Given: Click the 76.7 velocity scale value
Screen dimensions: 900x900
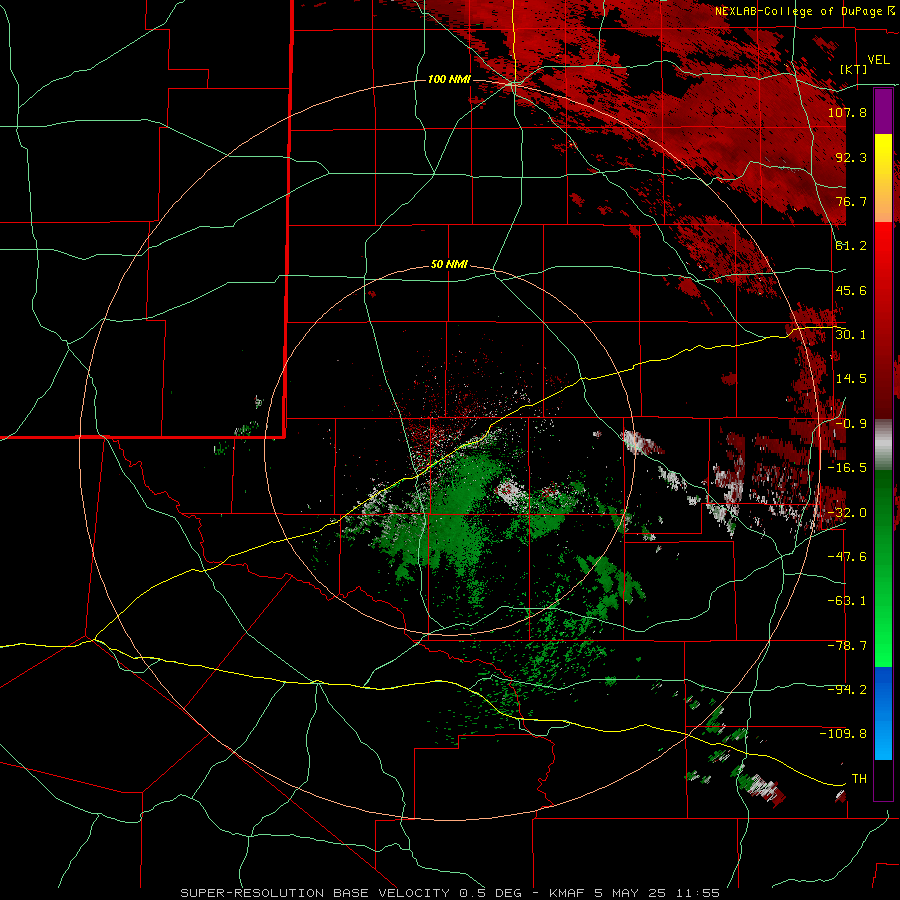Looking at the screenshot, I should tap(851, 201).
